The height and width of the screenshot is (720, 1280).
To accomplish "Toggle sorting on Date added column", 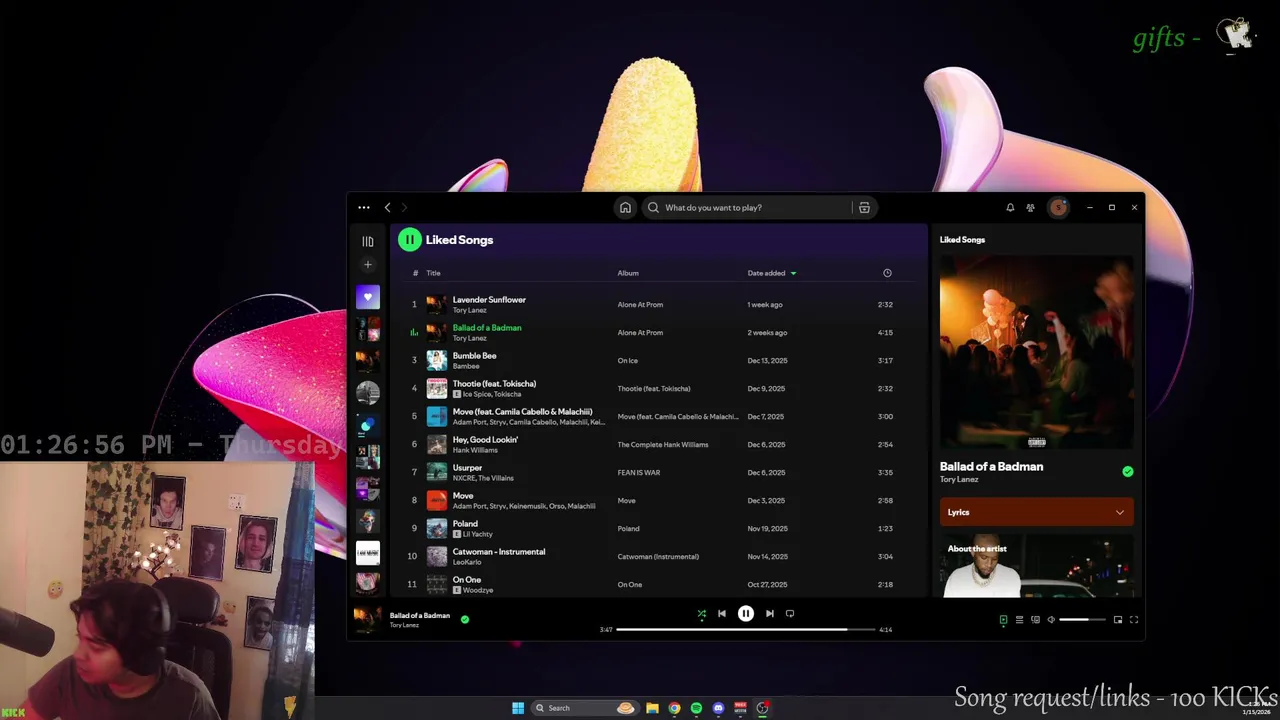I will 771,273.
